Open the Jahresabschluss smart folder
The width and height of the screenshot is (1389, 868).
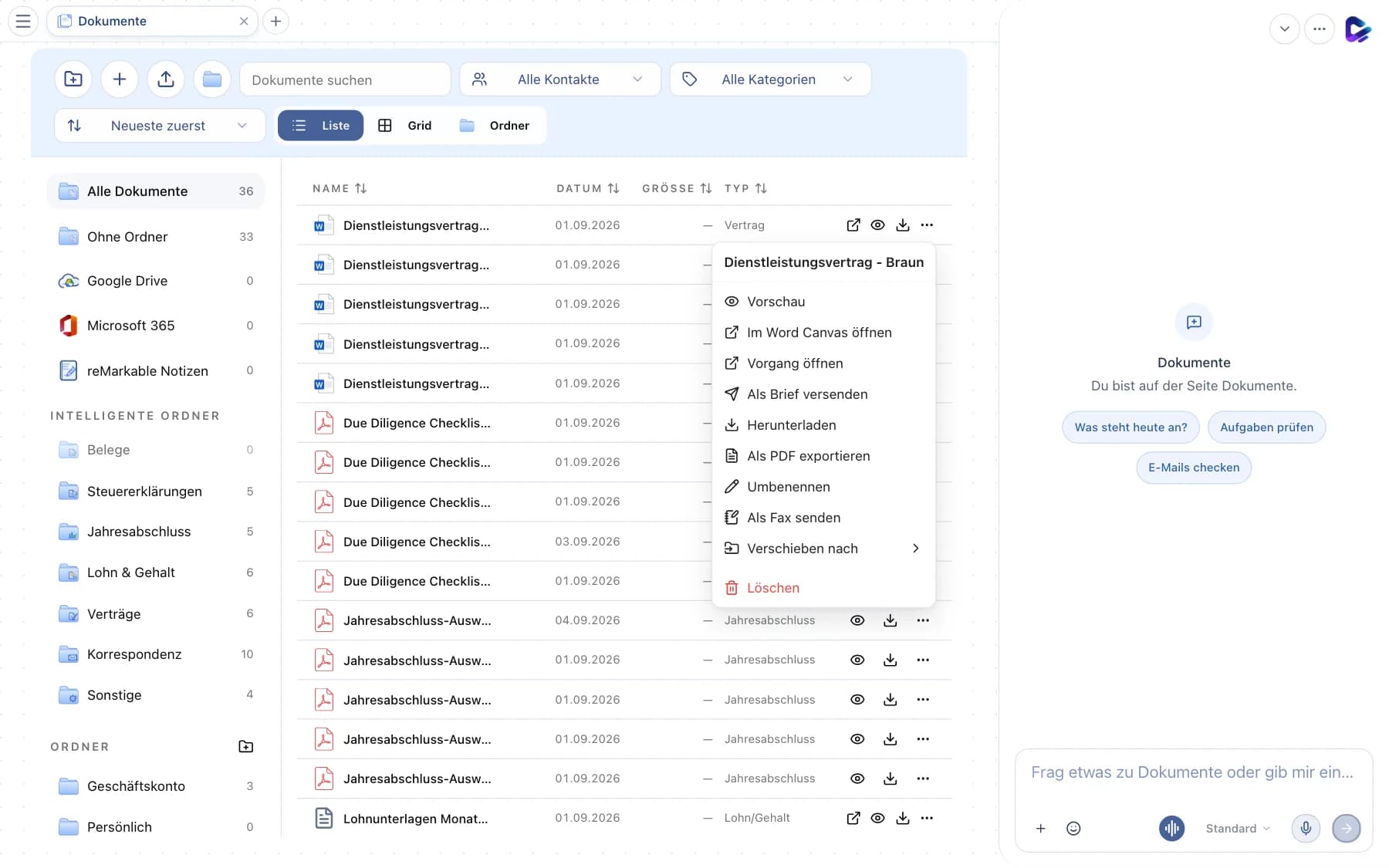(x=156, y=532)
